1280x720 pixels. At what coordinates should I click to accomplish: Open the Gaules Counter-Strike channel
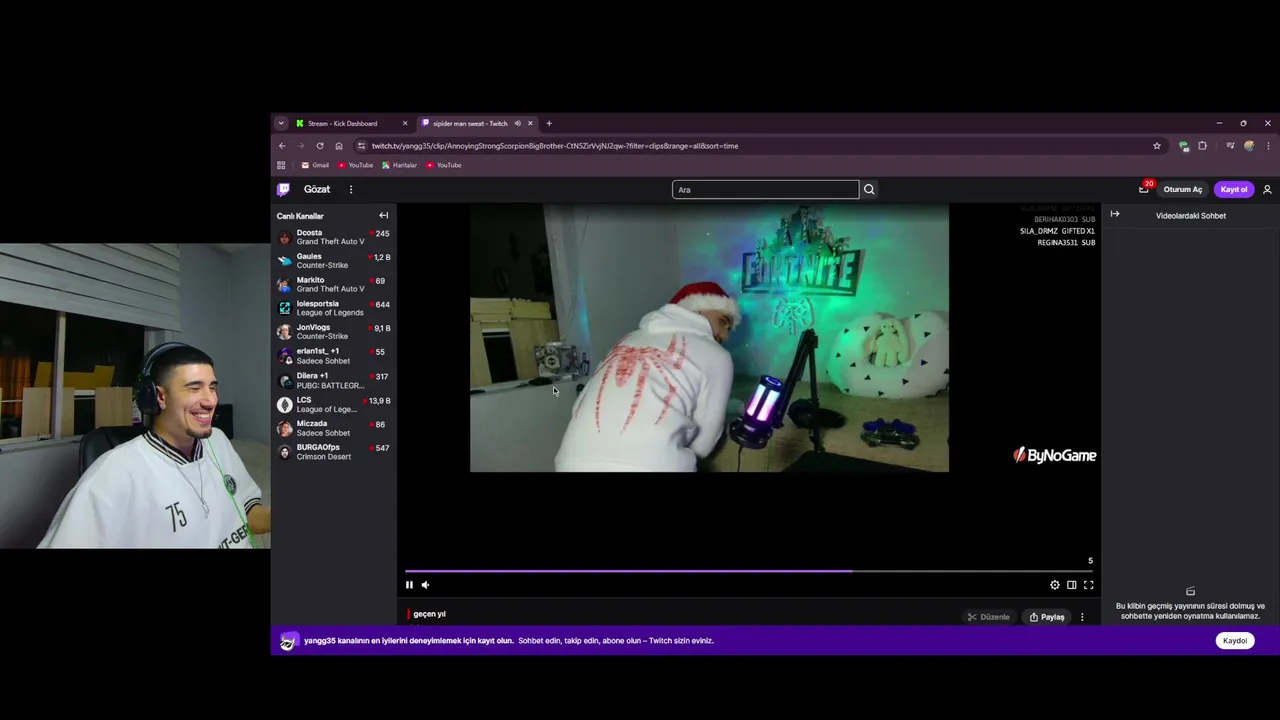pyautogui.click(x=334, y=261)
